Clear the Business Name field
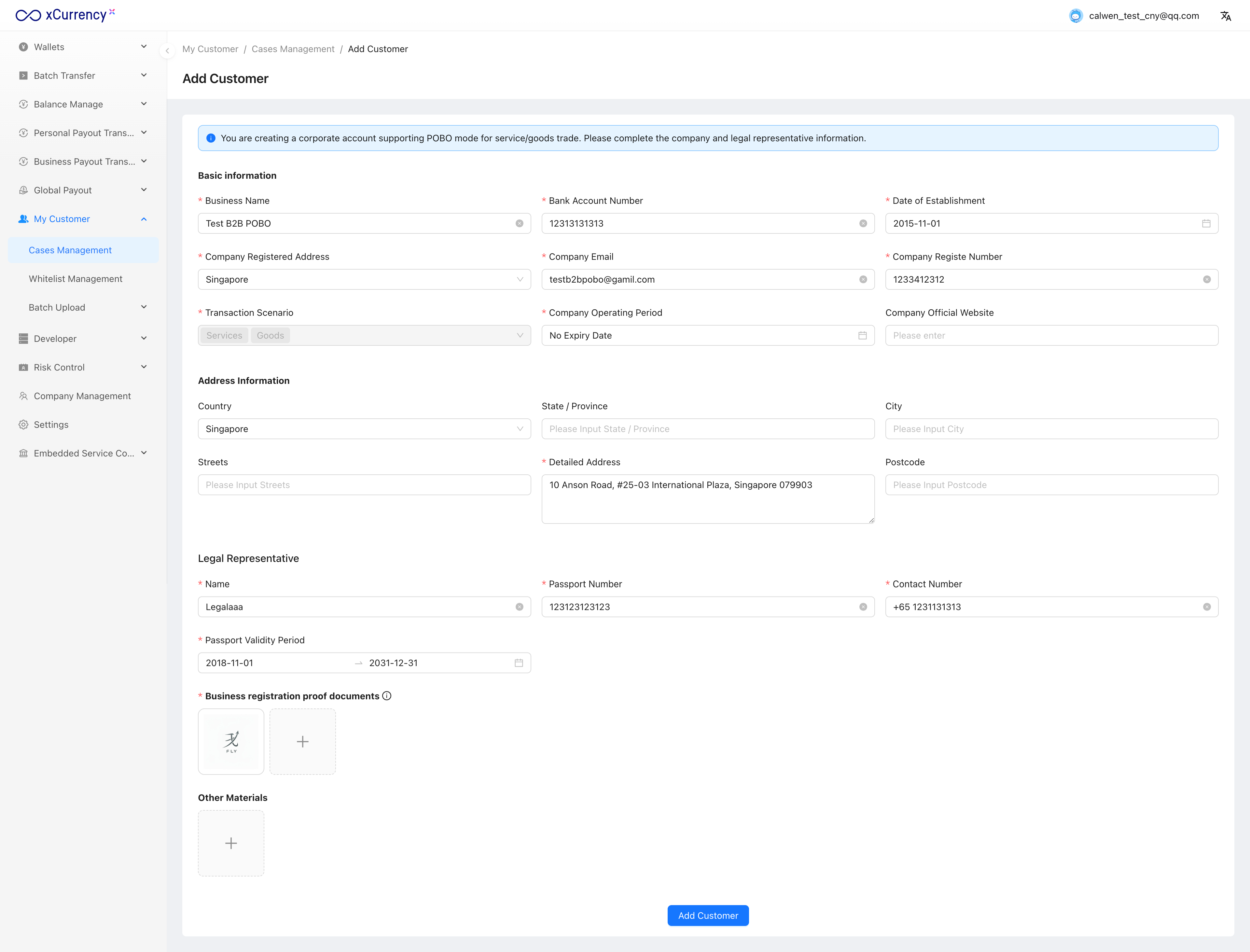Screen dimensions: 1250x952 click(519, 223)
